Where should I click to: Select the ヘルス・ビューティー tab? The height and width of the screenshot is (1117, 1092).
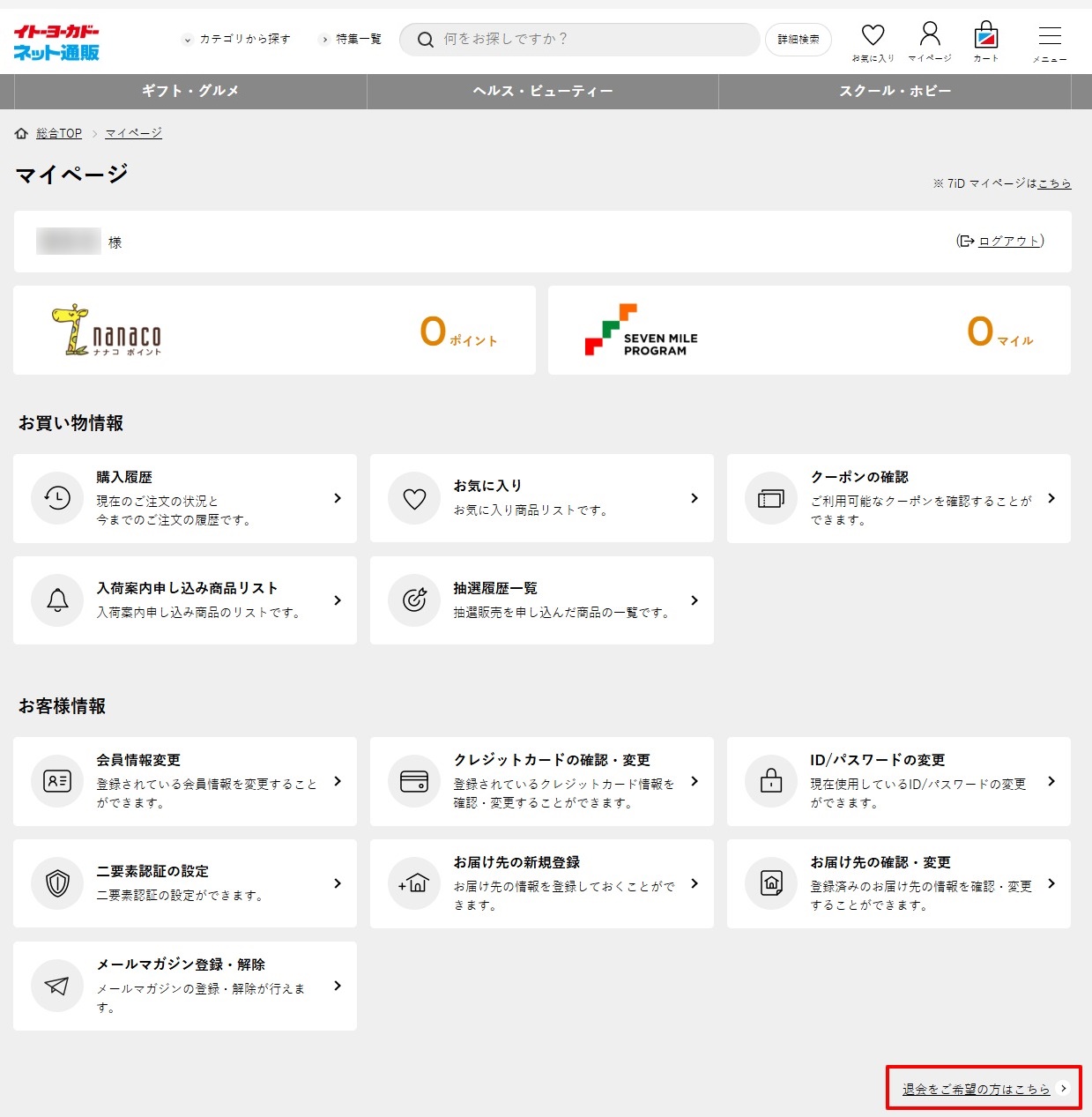pyautogui.click(x=542, y=91)
